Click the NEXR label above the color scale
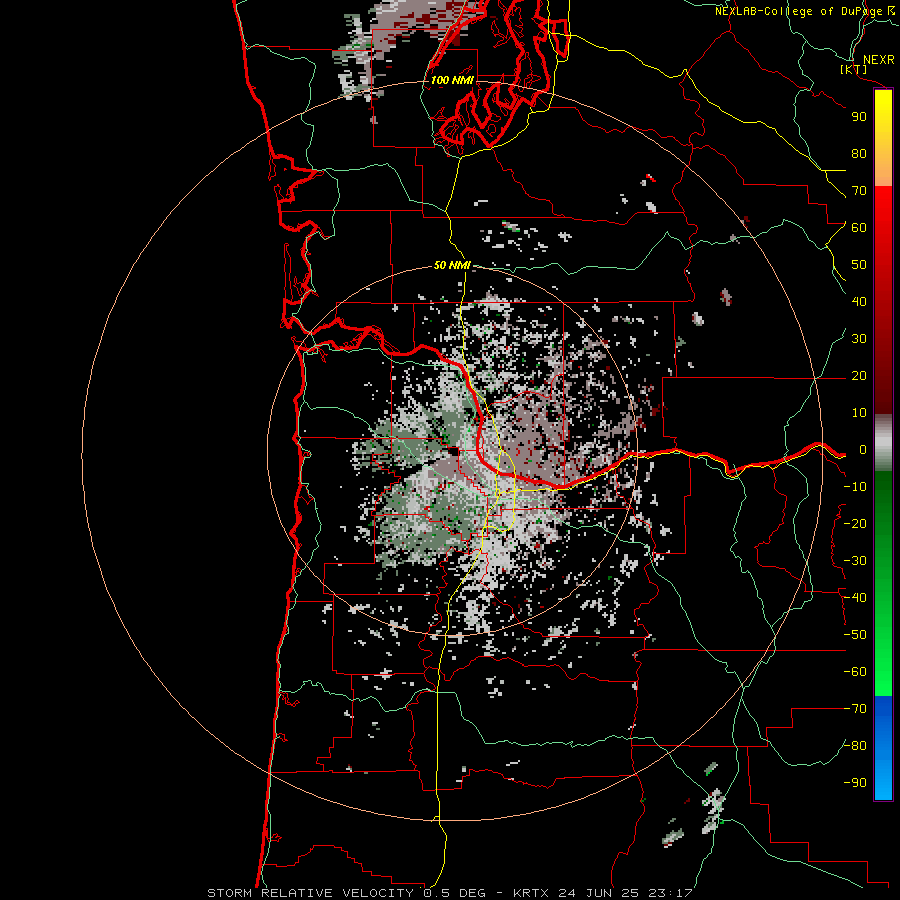 879,60
